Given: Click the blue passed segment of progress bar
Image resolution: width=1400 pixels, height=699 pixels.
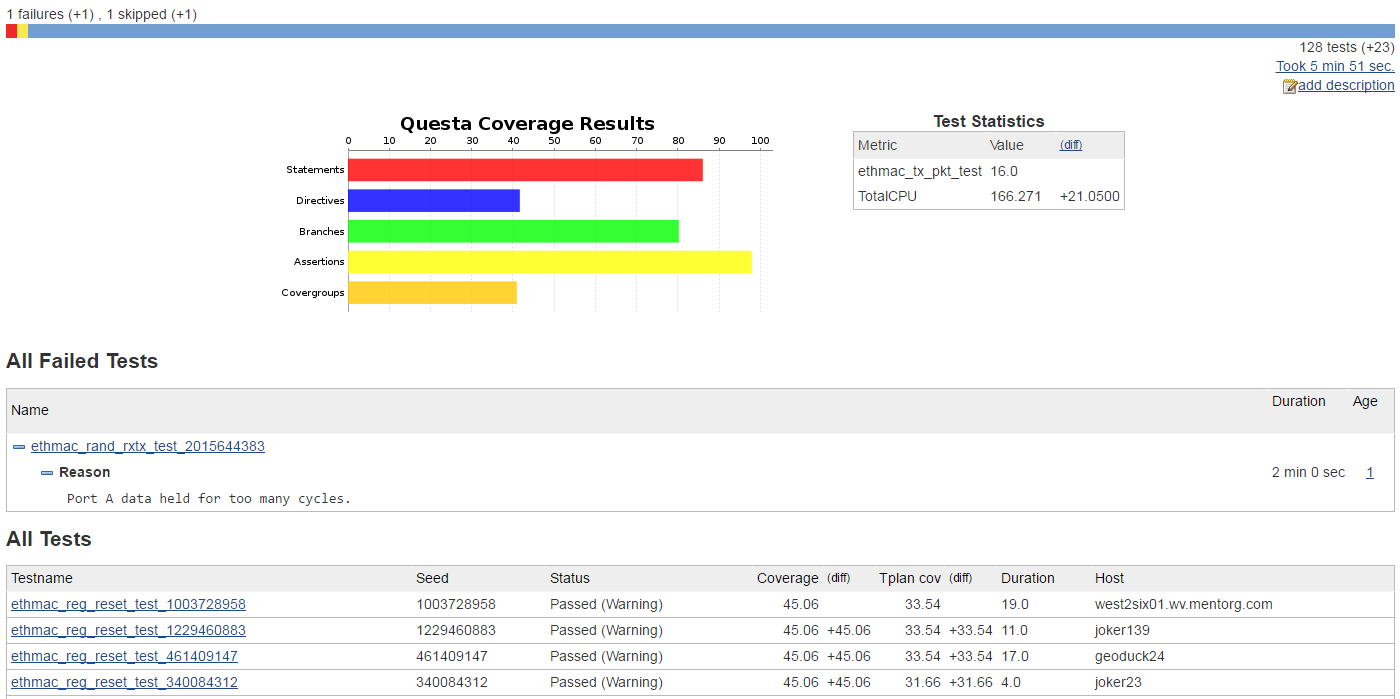Looking at the screenshot, I should 711,31.
